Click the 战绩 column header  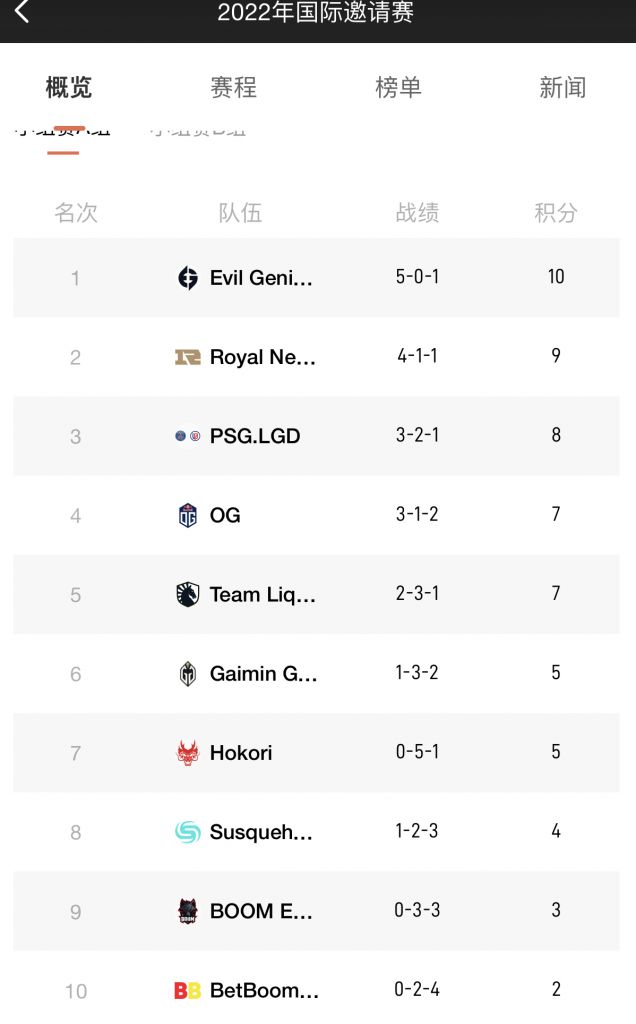click(417, 213)
